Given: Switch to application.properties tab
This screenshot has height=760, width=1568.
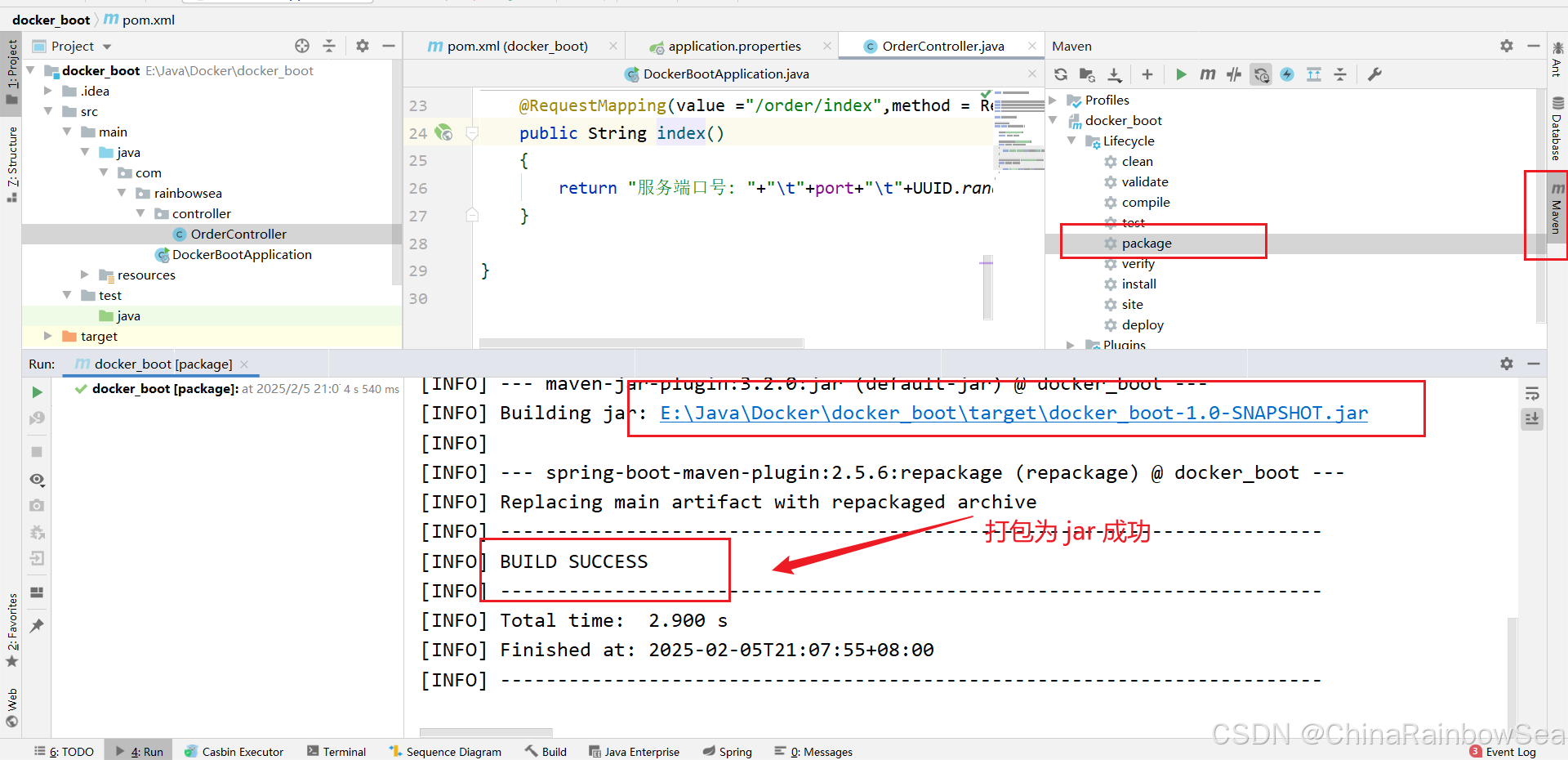Looking at the screenshot, I should click(x=734, y=46).
